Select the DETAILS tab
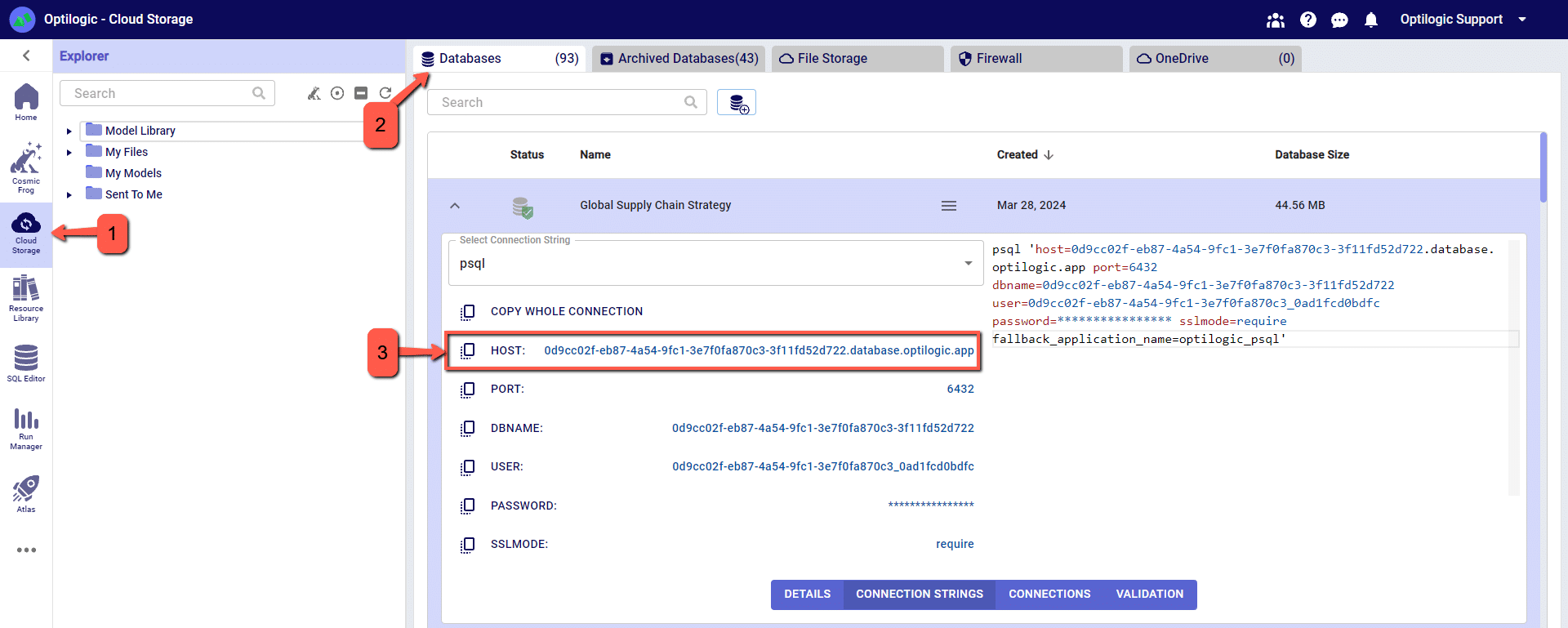The image size is (1568, 628). tap(808, 595)
